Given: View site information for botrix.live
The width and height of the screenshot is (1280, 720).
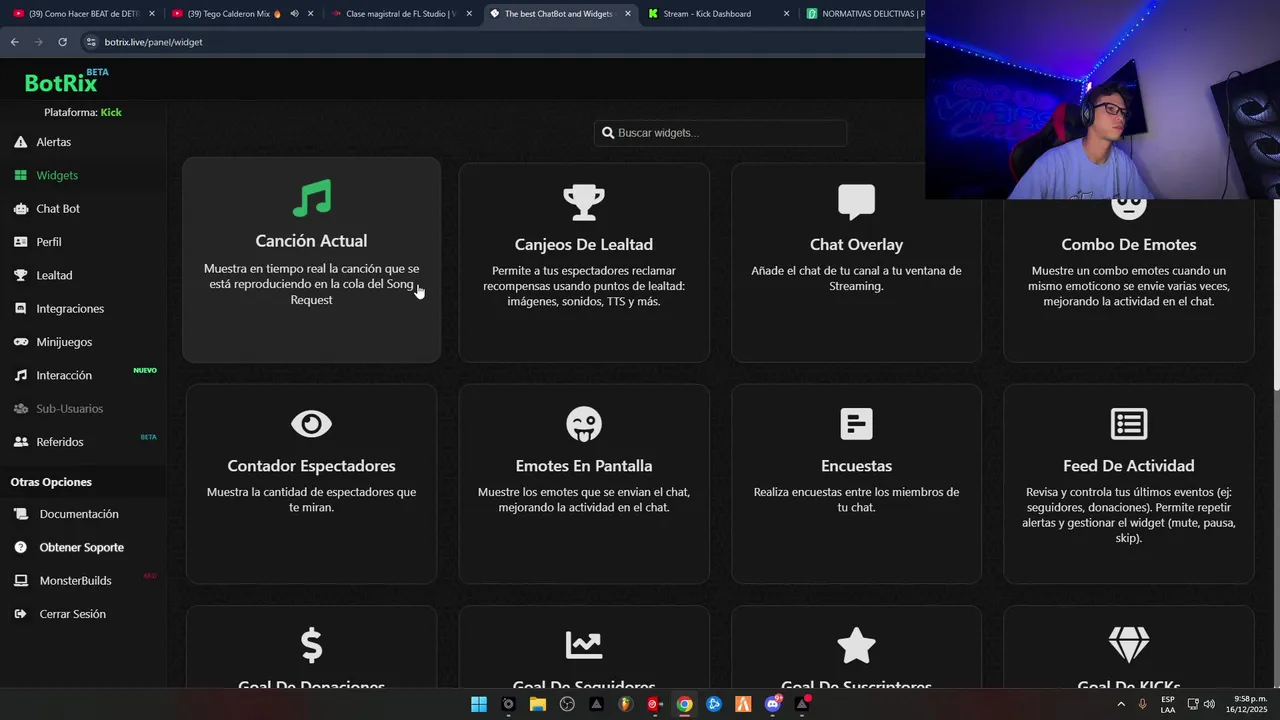Looking at the screenshot, I should click(91, 42).
